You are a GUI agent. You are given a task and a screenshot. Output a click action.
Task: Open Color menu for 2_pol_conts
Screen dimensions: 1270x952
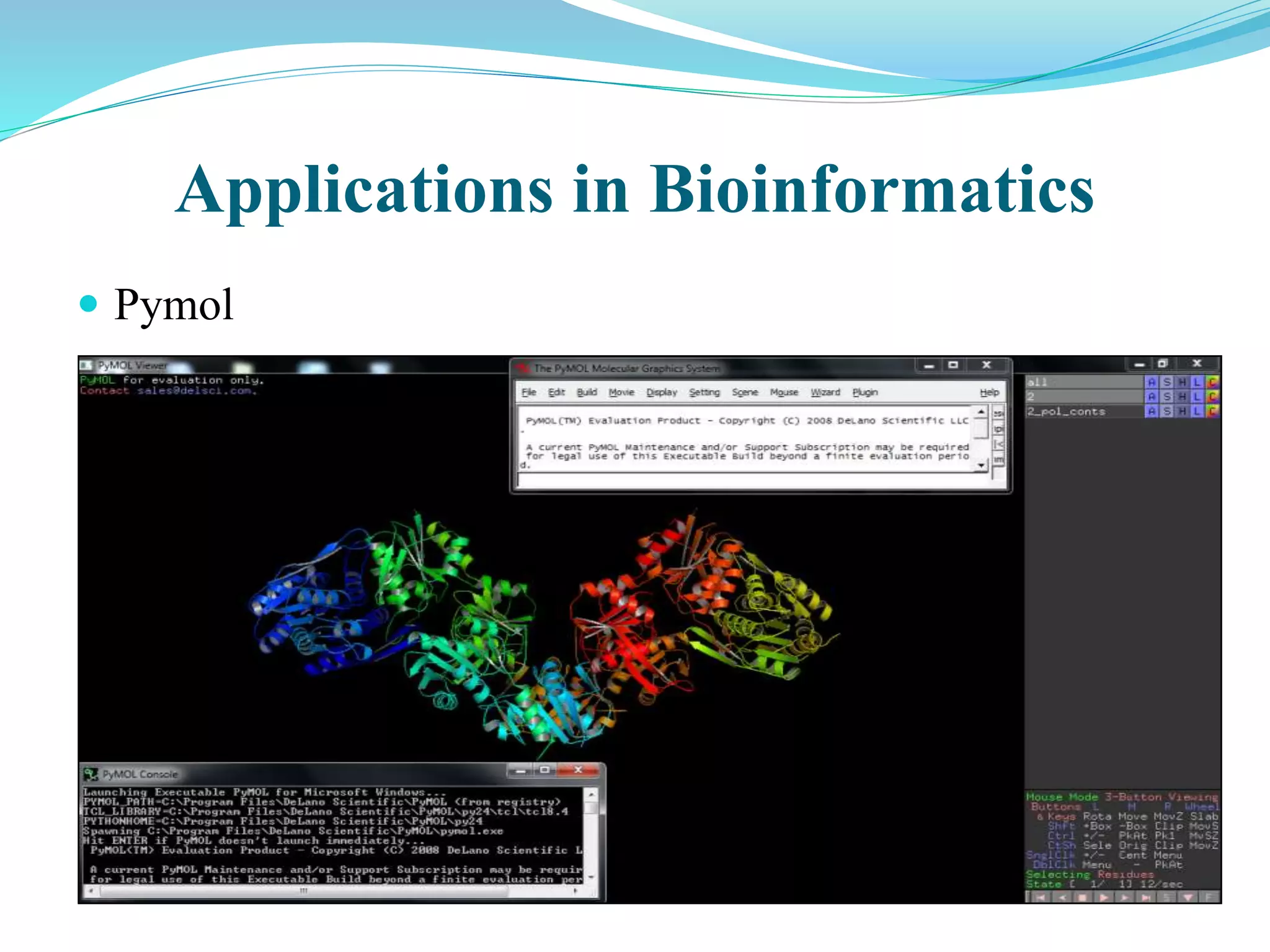click(x=1212, y=411)
